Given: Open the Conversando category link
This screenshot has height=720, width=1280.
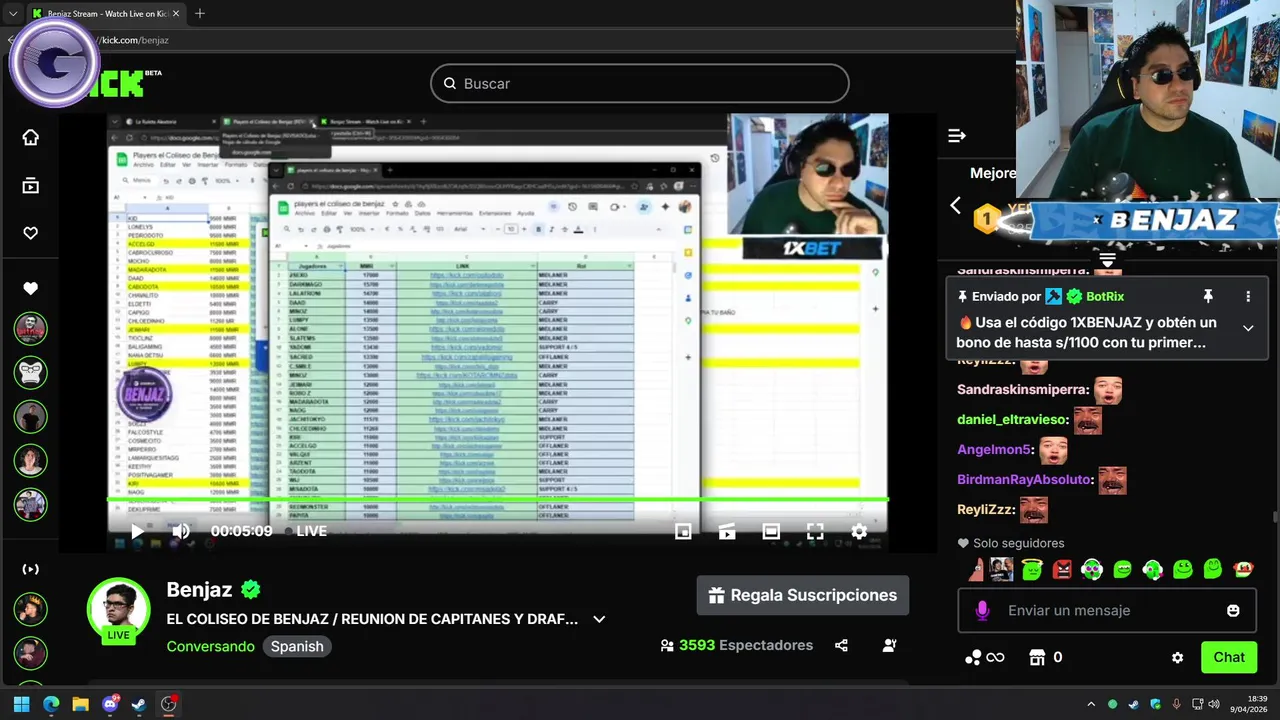Looking at the screenshot, I should (x=210, y=646).
